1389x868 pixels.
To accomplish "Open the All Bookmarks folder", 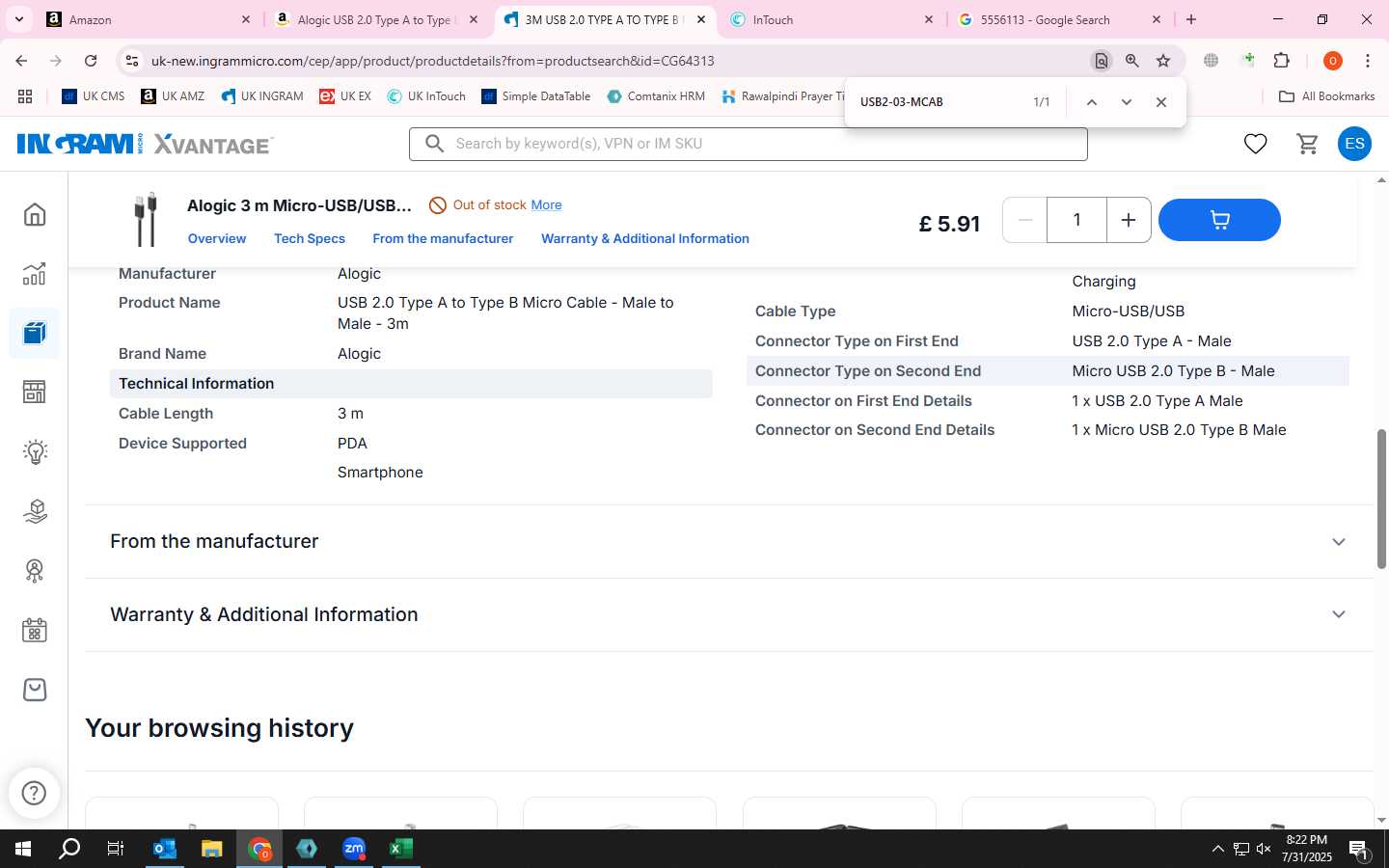I will [1326, 96].
